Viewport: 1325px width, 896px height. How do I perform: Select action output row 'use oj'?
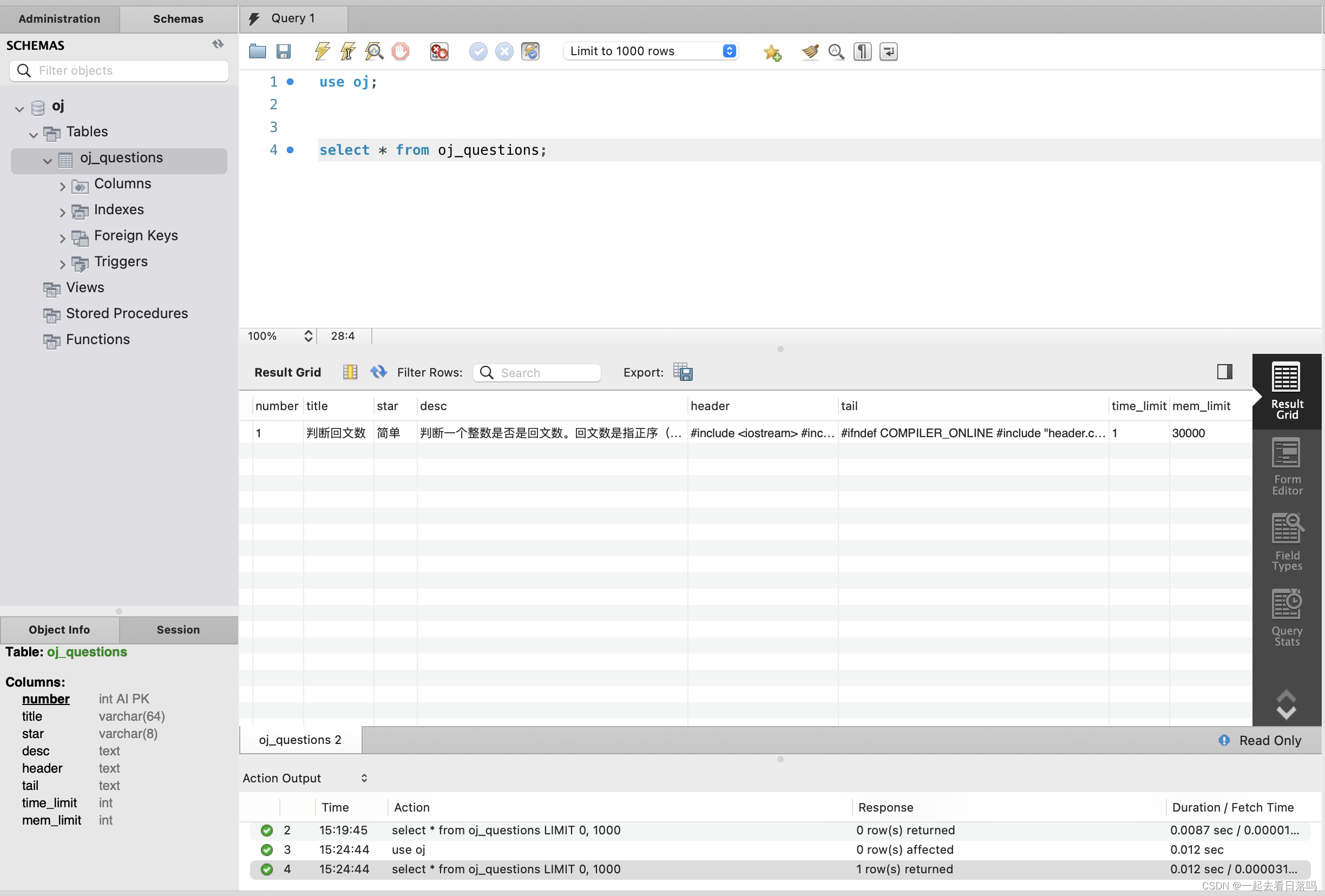[x=779, y=849]
